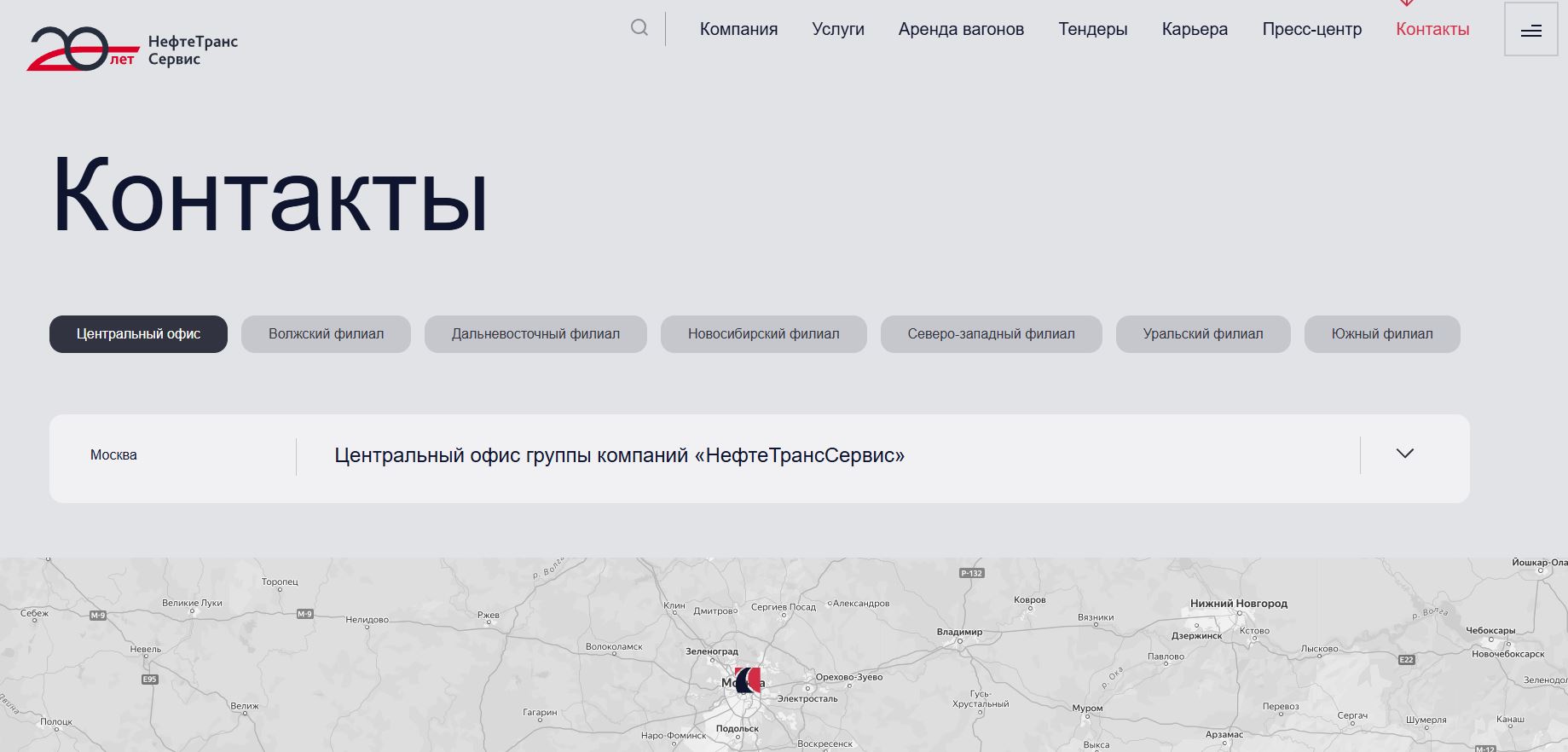Click the search magnifier icon

639,28
